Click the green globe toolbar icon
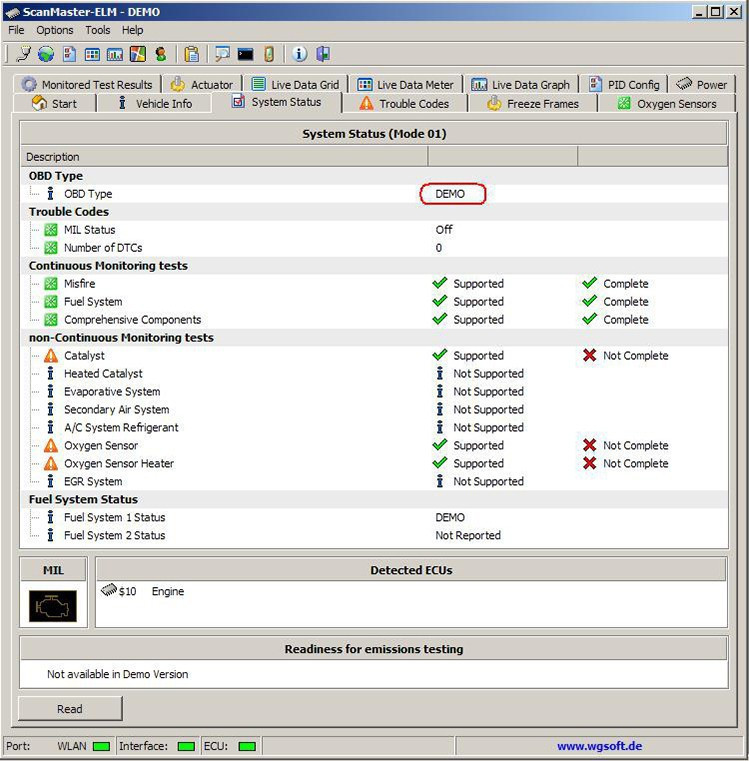Viewport: 749px width, 761px height. click(x=46, y=54)
